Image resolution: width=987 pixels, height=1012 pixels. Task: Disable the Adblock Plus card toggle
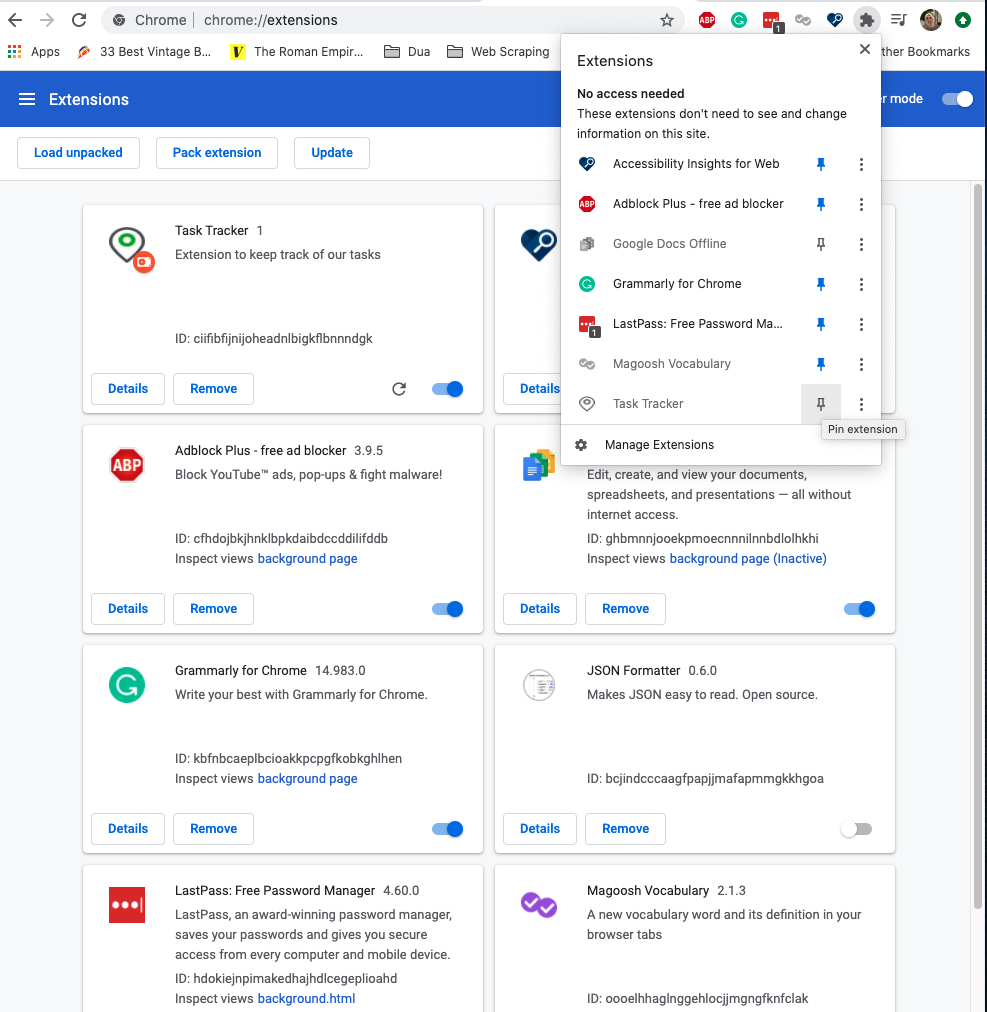click(447, 609)
